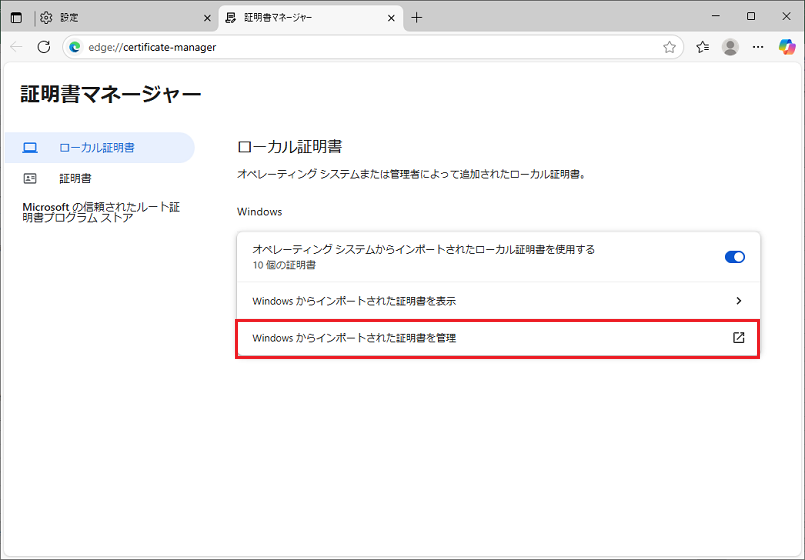805x560 pixels.
Task: Open the tab actions menu icon
Action: pyautogui.click(x=16, y=17)
